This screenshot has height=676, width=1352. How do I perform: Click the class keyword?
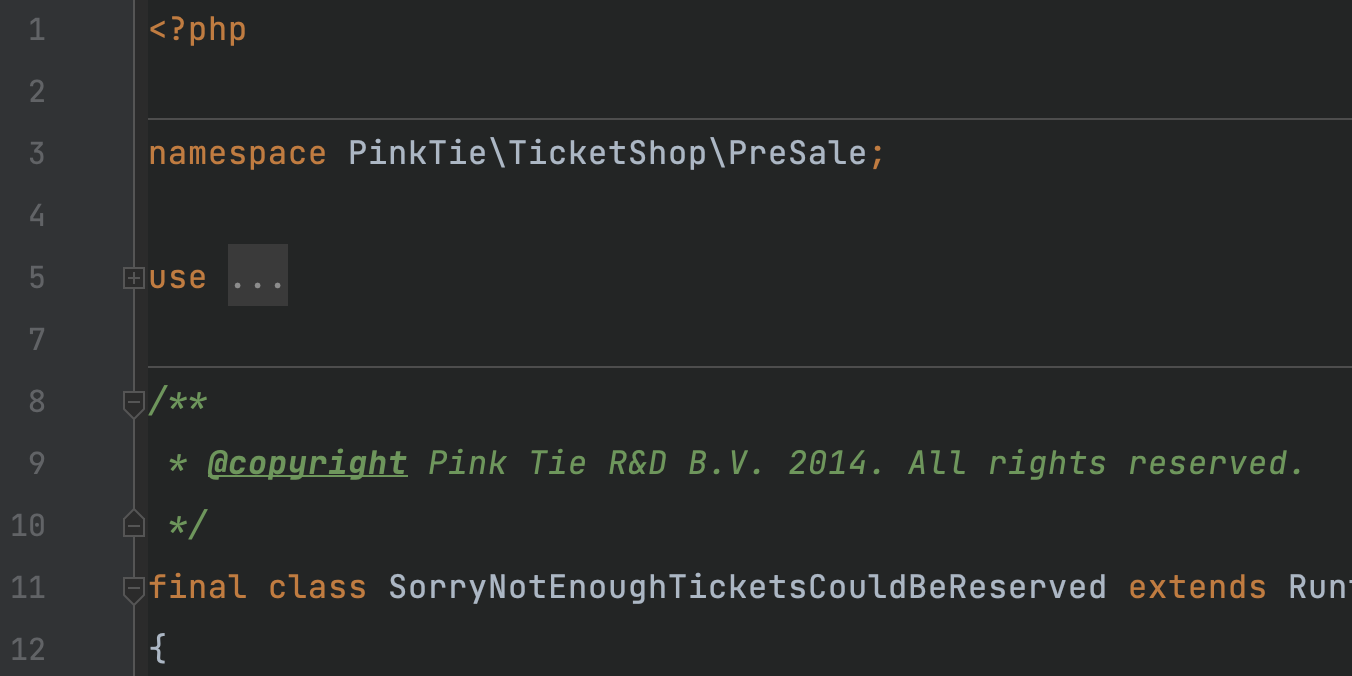(317, 587)
